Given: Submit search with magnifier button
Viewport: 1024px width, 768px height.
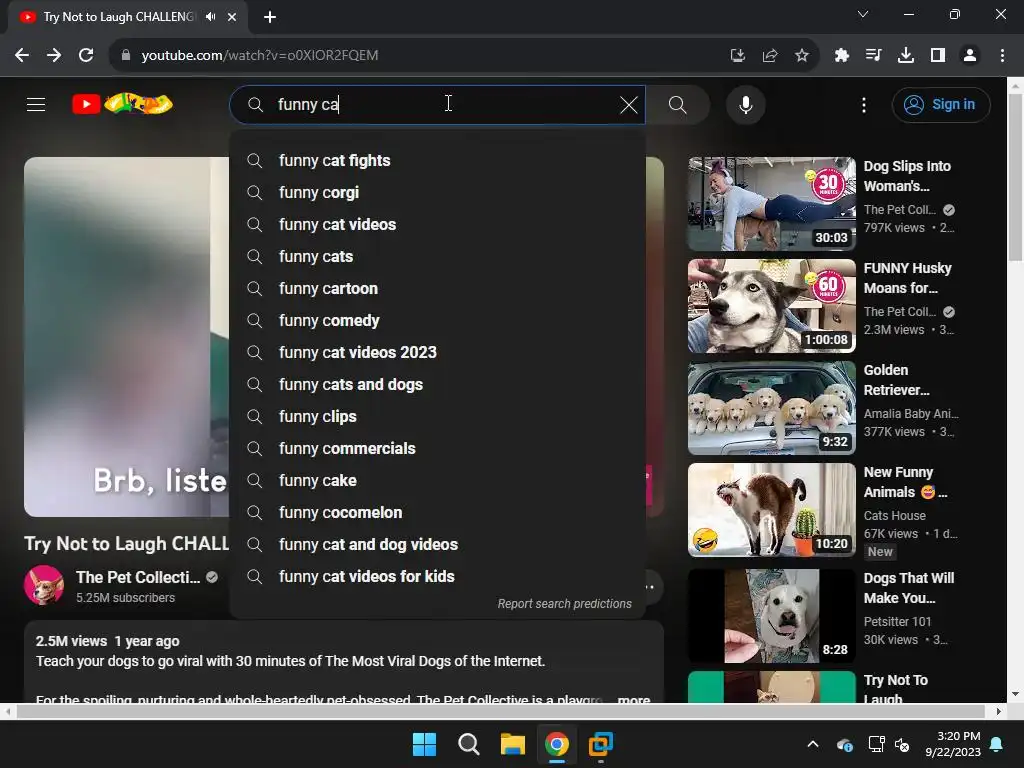Looking at the screenshot, I should [678, 104].
